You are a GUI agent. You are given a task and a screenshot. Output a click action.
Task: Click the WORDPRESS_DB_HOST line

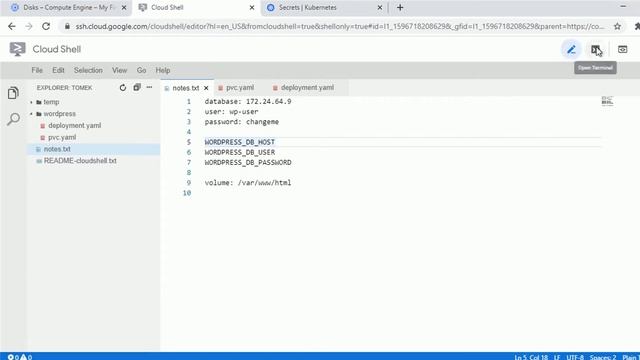point(240,142)
